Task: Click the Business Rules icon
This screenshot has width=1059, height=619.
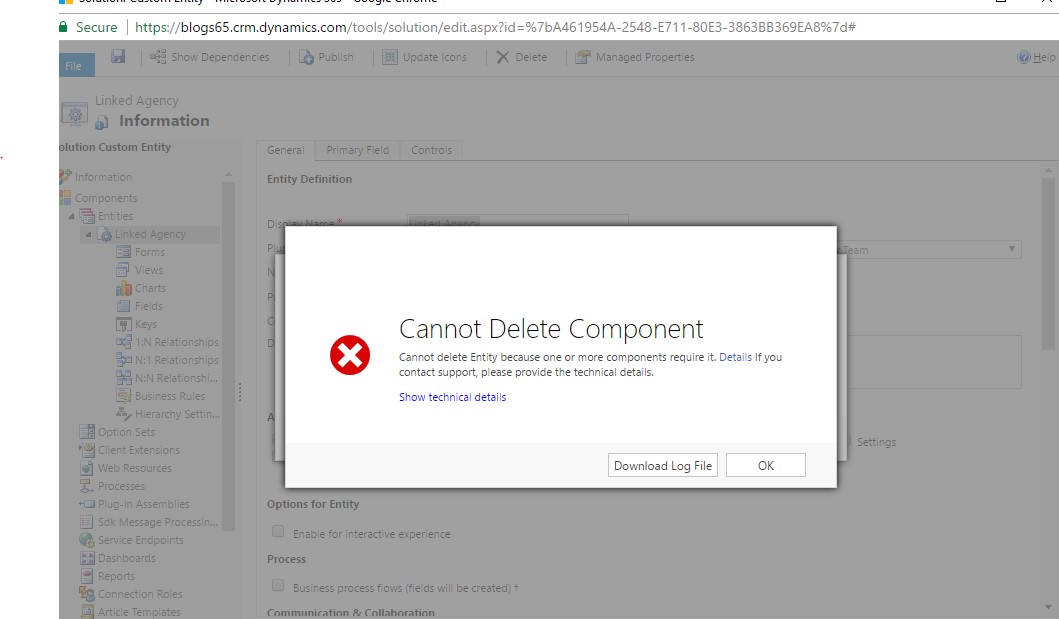Action: [x=123, y=396]
